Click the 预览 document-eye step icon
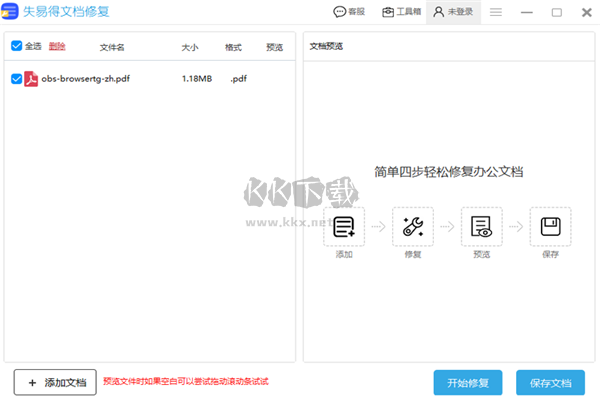Screen dimensions: 600x399 (x=482, y=226)
